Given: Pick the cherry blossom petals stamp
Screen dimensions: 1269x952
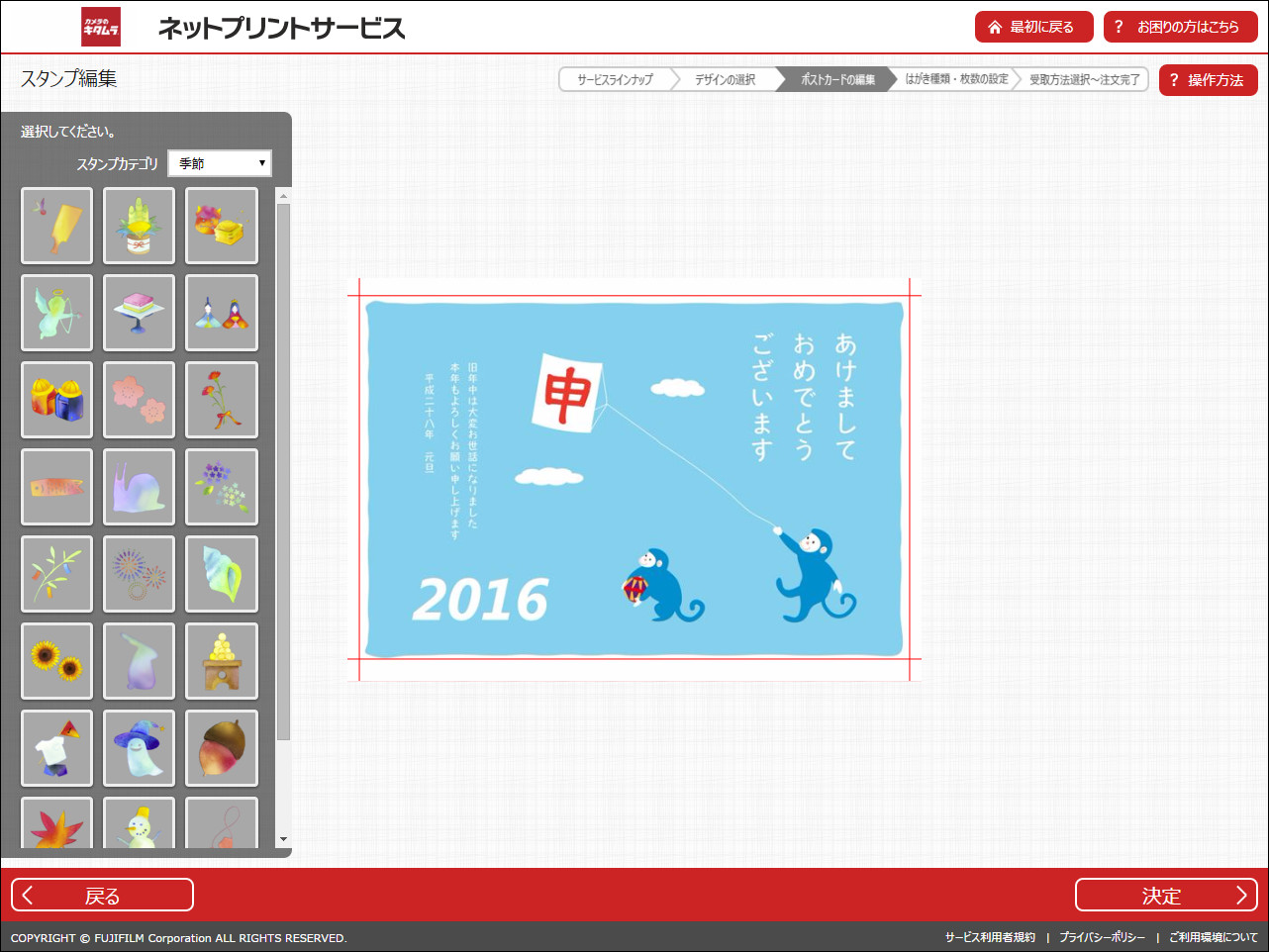Looking at the screenshot, I should pyautogui.click(x=139, y=400).
